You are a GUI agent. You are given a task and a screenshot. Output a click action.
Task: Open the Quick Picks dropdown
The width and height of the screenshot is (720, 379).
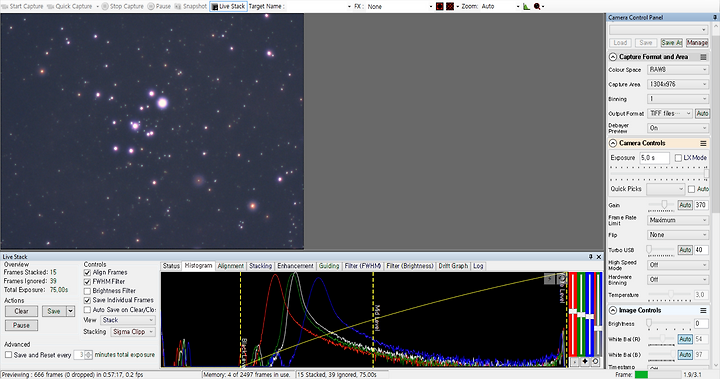666,189
